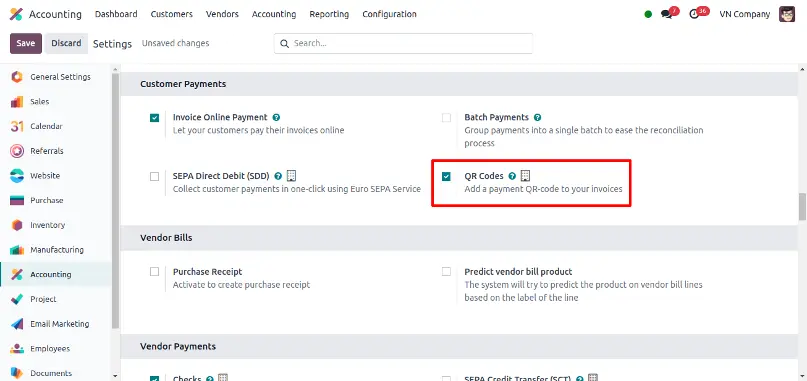Open the Configuration menu dropdown
The height and width of the screenshot is (381, 807).
(x=389, y=14)
